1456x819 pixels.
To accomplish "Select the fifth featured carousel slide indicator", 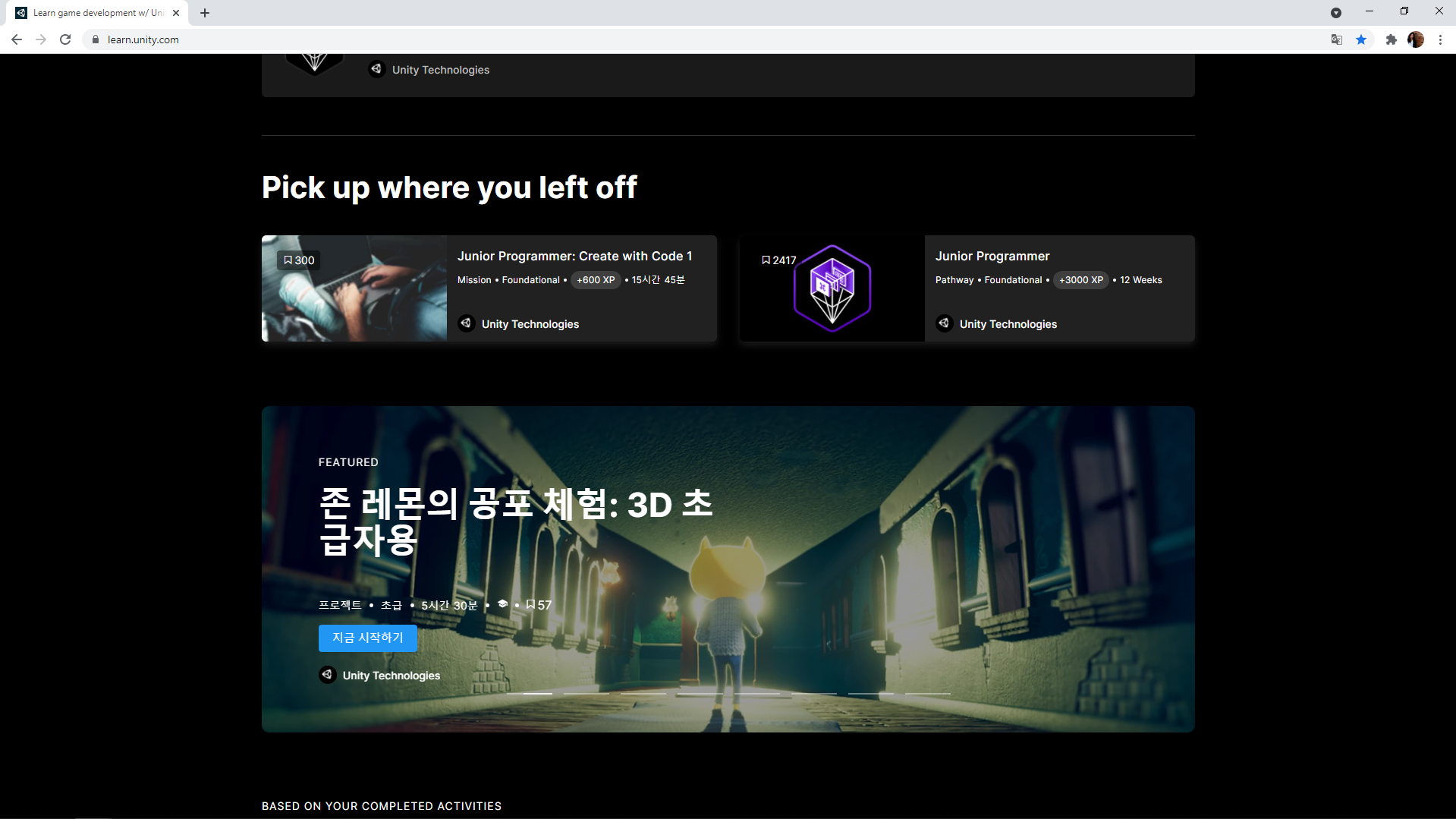I will tap(757, 694).
